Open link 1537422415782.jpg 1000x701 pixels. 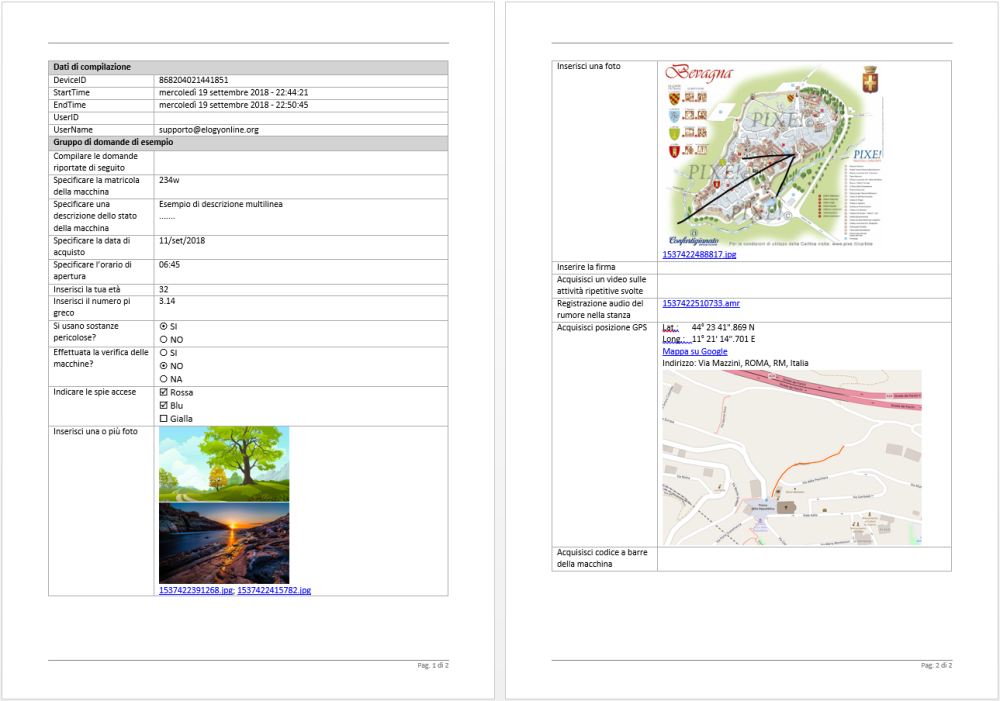[274, 590]
